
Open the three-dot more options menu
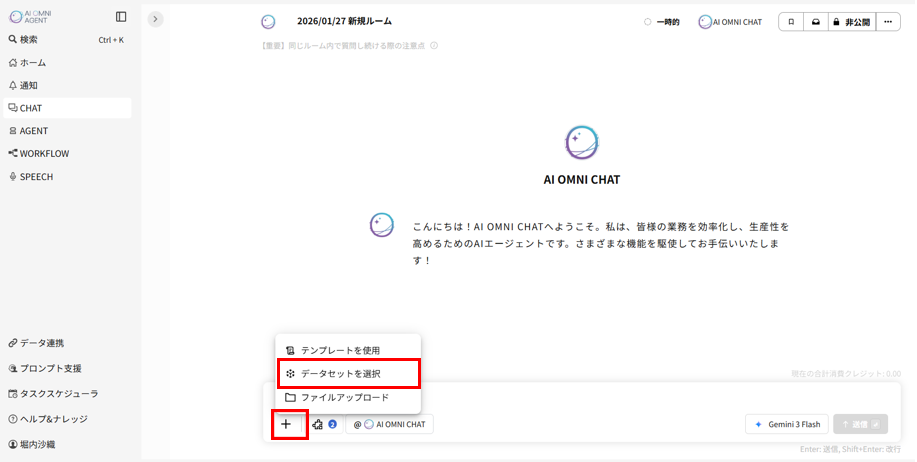(x=888, y=22)
